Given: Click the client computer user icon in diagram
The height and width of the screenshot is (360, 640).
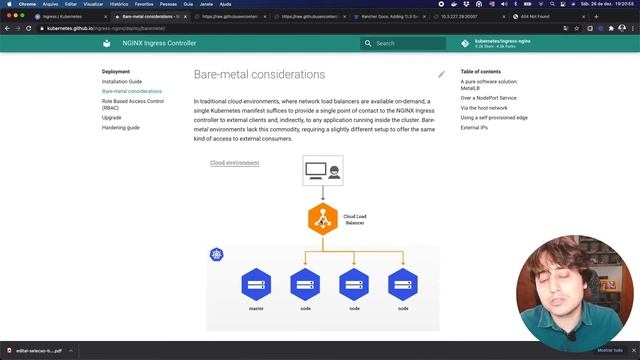Looking at the screenshot, I should [323, 171].
